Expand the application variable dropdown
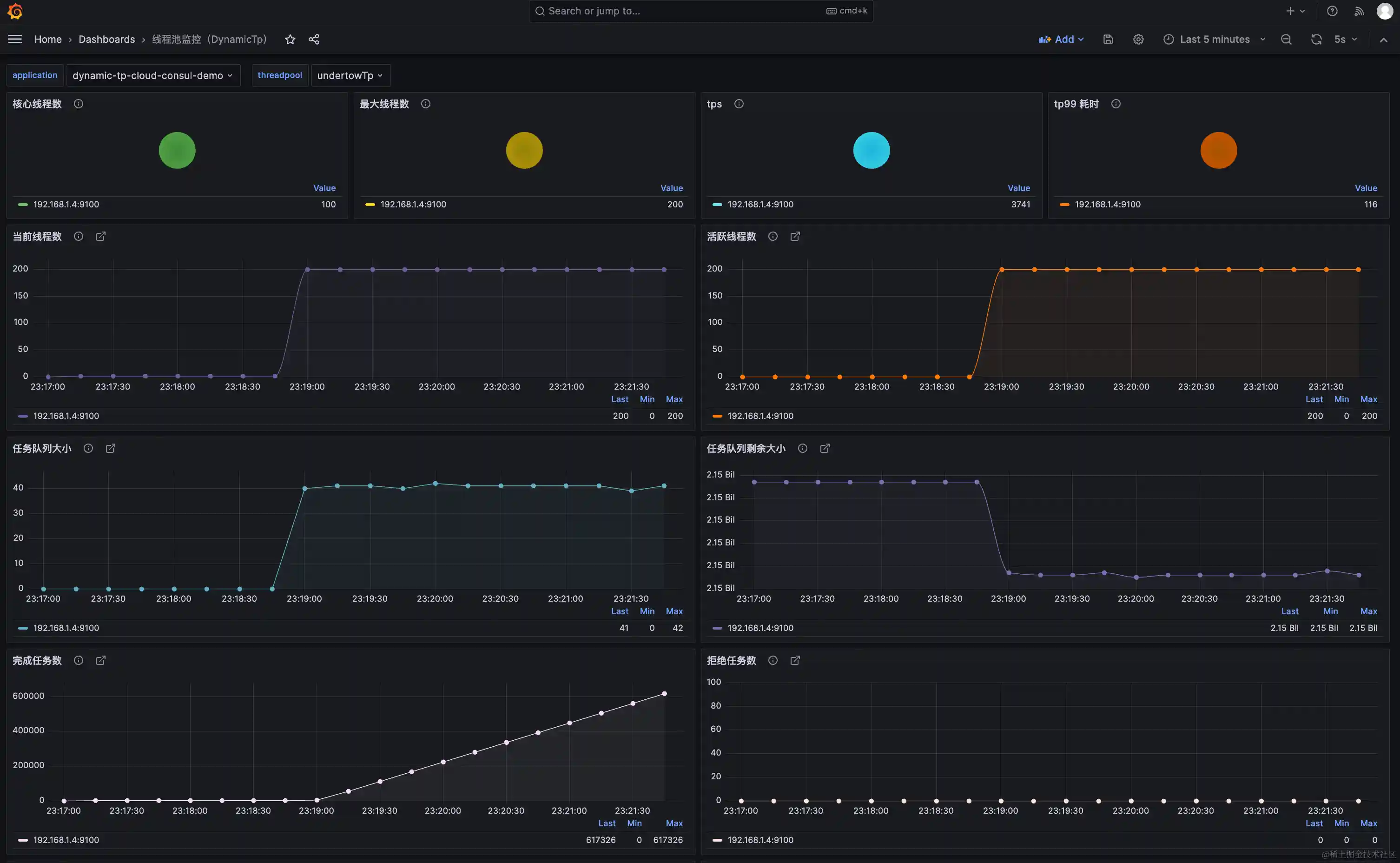This screenshot has width=1400, height=863. [152, 75]
